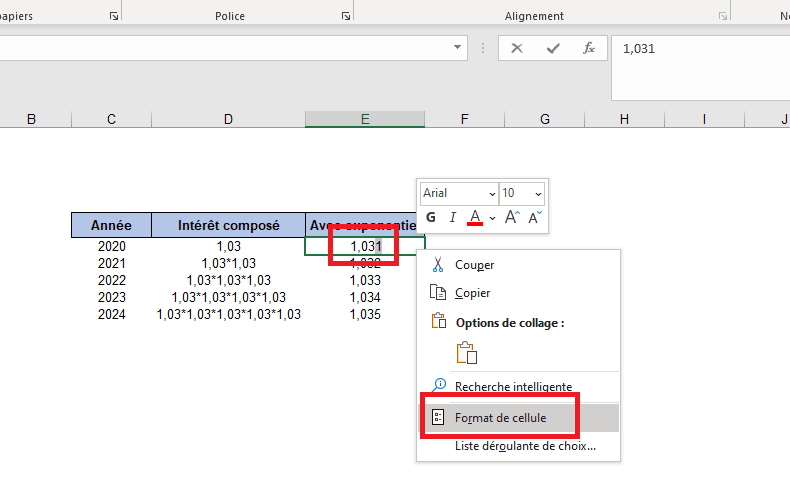The height and width of the screenshot is (485, 790).
Task: Open the Insert Function fx dialog
Action: click(x=588, y=48)
